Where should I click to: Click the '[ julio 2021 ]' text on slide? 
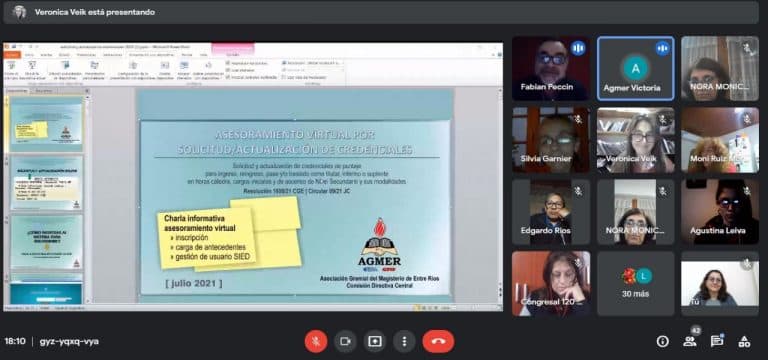point(193,283)
